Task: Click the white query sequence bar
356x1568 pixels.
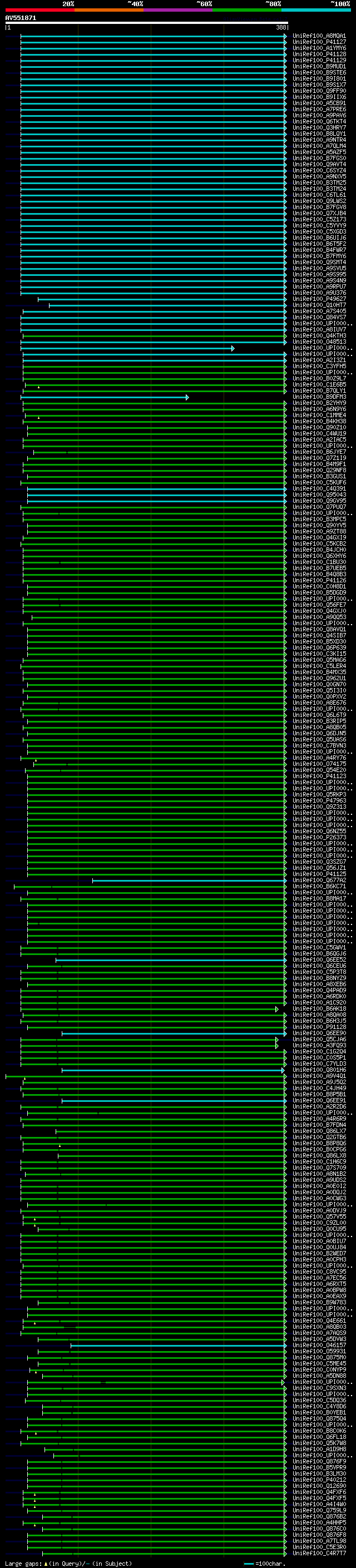Action: pos(146,22)
